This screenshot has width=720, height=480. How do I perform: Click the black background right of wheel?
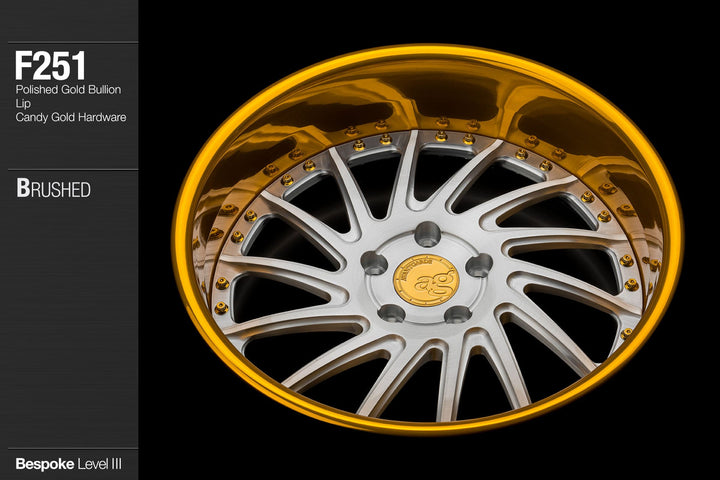(x=700, y=240)
